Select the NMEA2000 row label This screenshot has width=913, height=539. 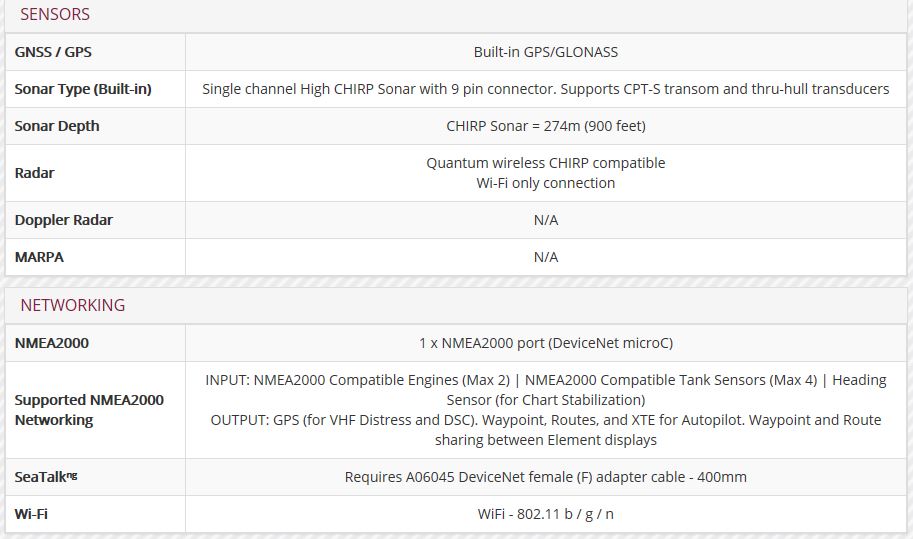[52, 343]
